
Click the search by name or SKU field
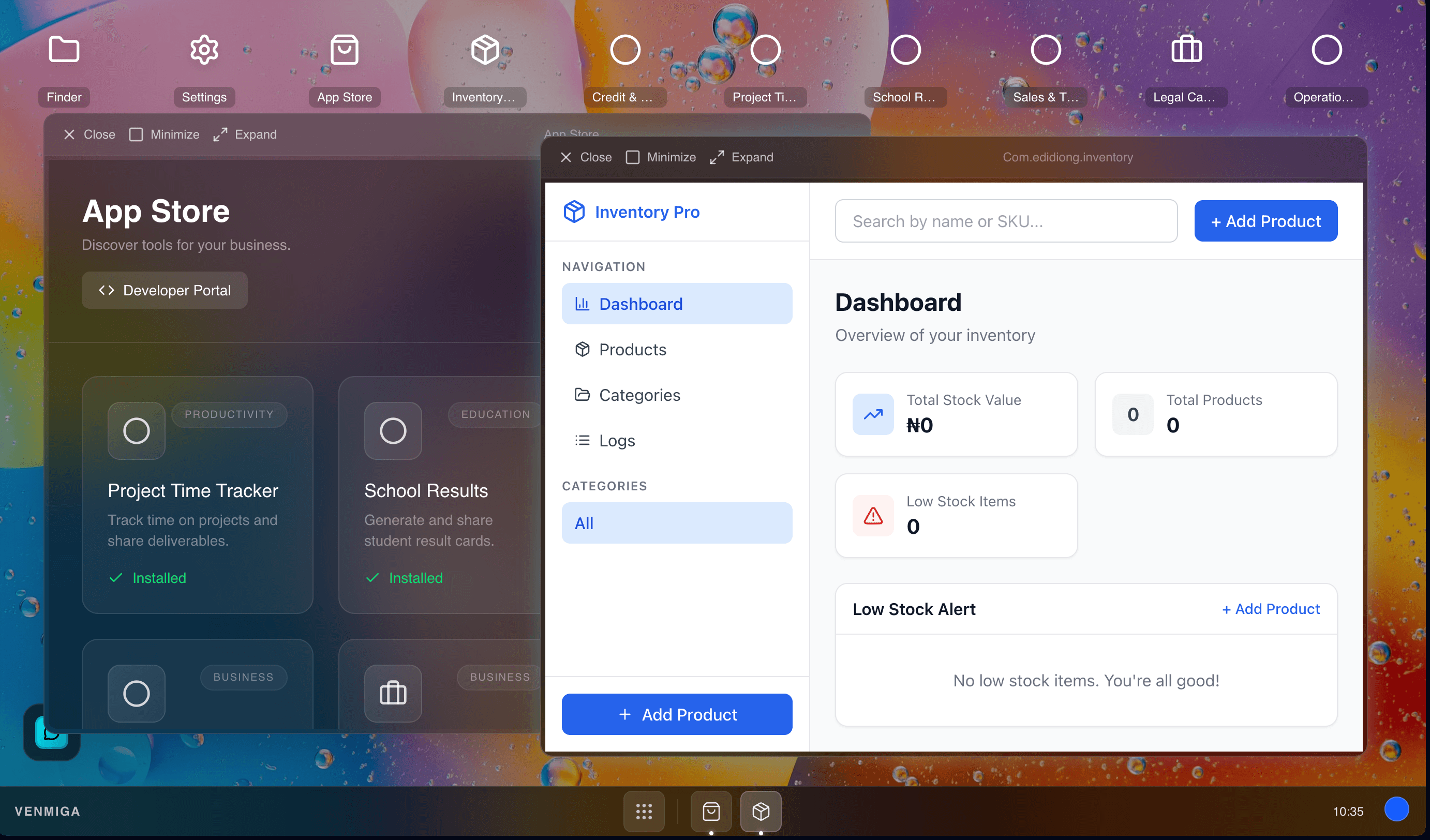1006,221
